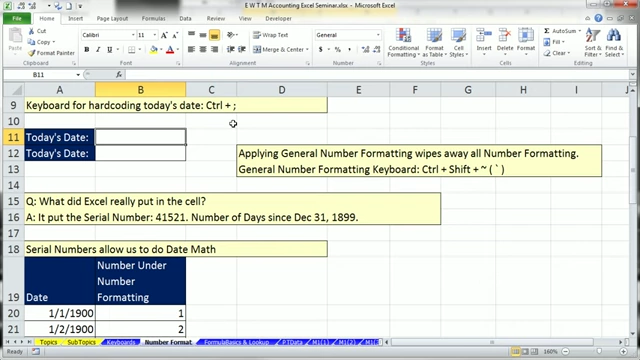This screenshot has width=640, height=360.
Task: Open the File tab
Action: [17, 18]
